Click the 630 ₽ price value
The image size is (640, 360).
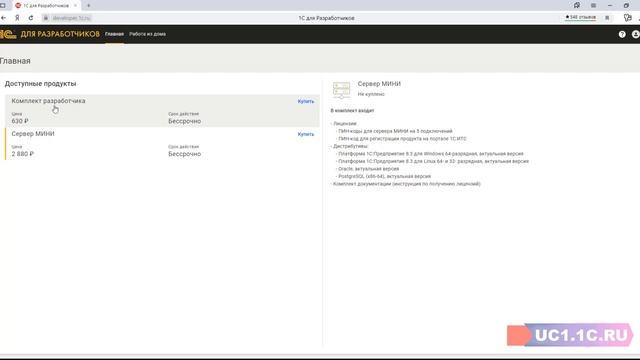(20, 121)
